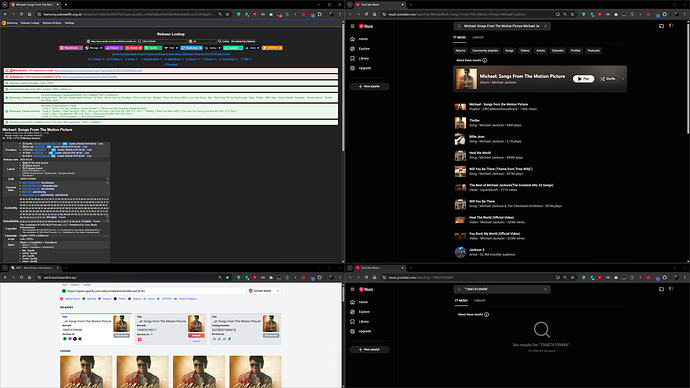The image size is (690, 388).
Task: Expand the options arrow on the album card
Action: [x=623, y=79]
